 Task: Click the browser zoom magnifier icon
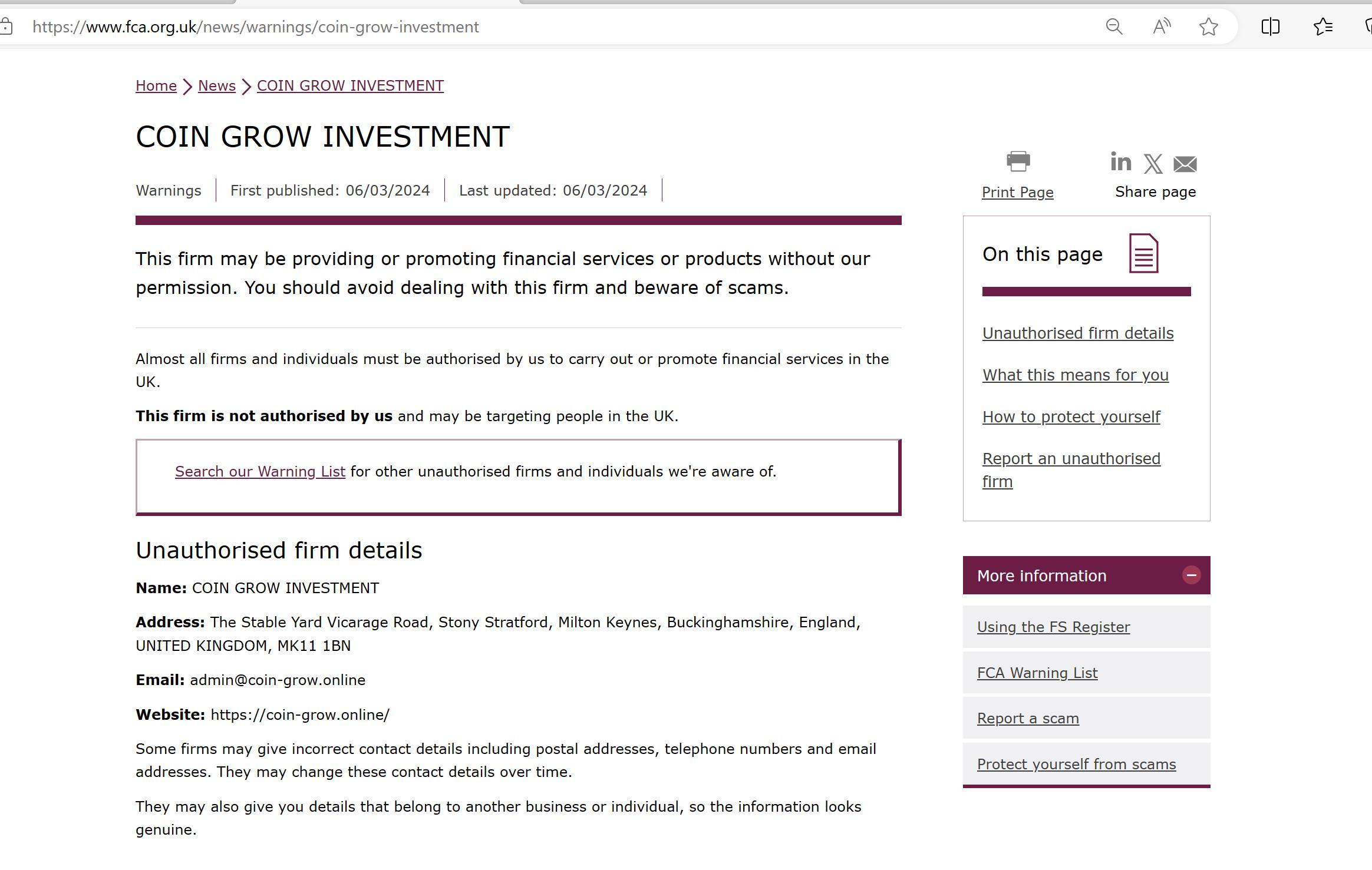pos(1114,27)
